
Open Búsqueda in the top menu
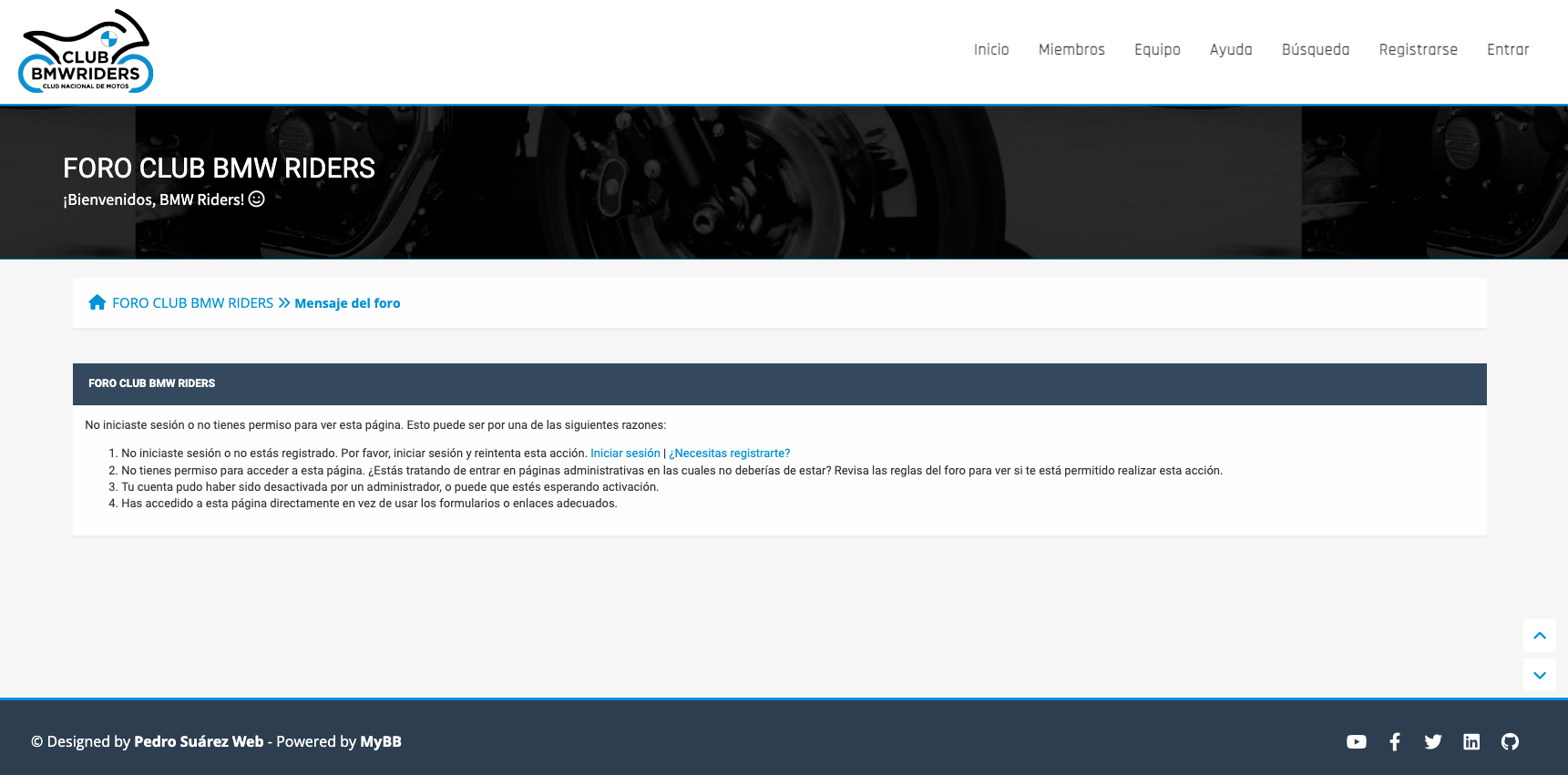click(1316, 50)
